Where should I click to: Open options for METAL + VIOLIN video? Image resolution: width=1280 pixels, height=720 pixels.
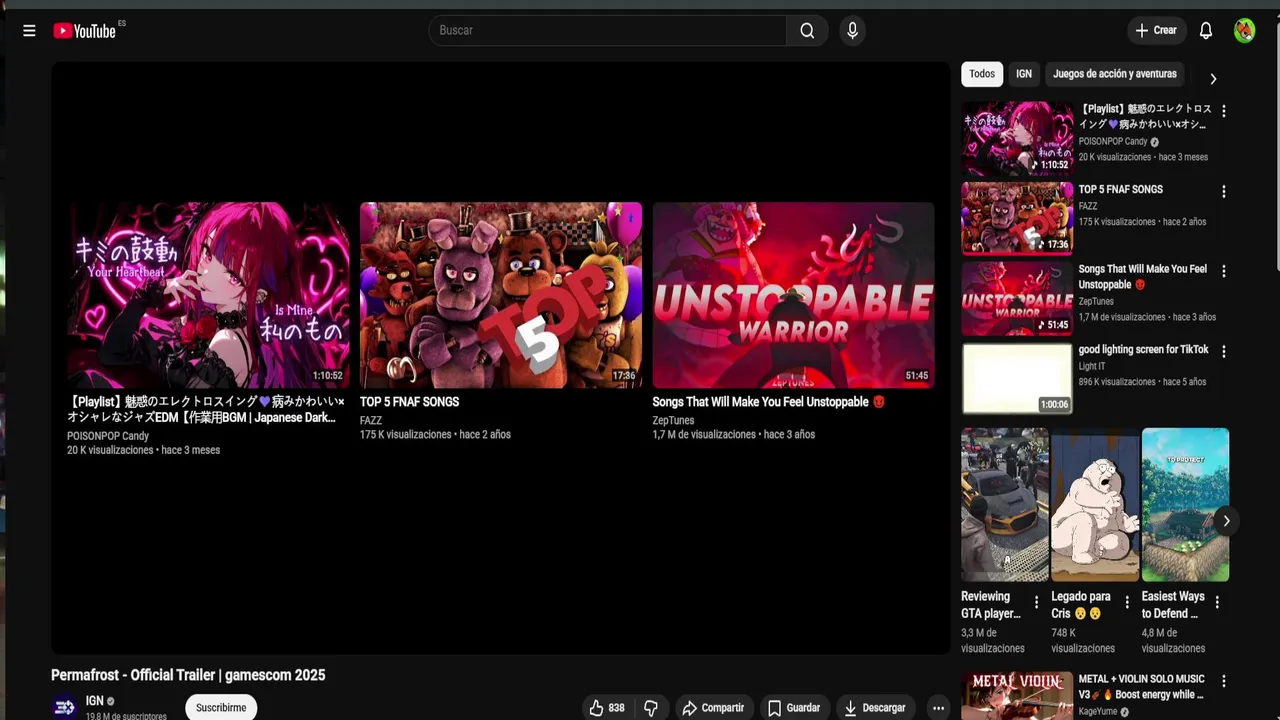point(1223,681)
